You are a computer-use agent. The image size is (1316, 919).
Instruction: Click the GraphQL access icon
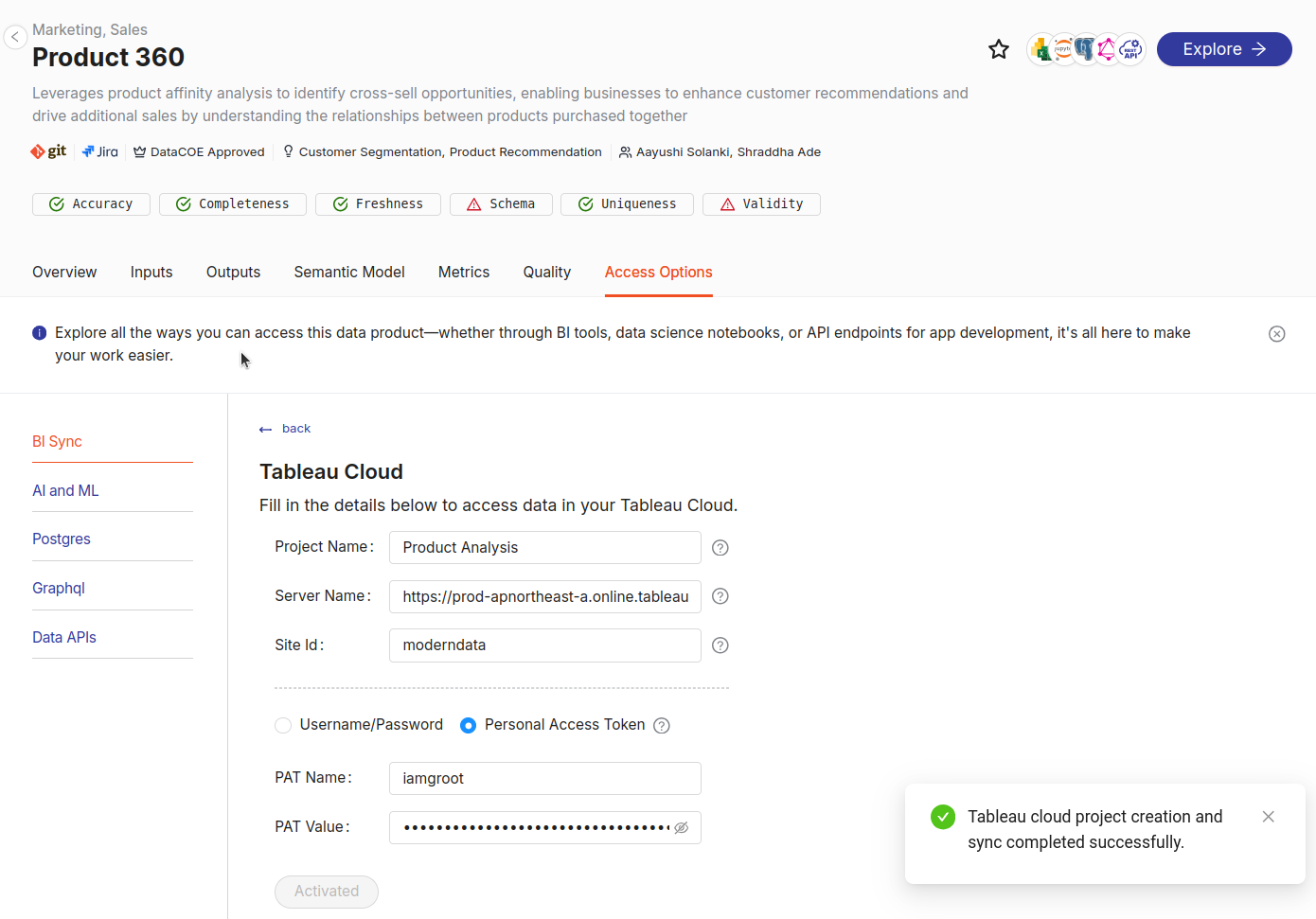(1107, 49)
